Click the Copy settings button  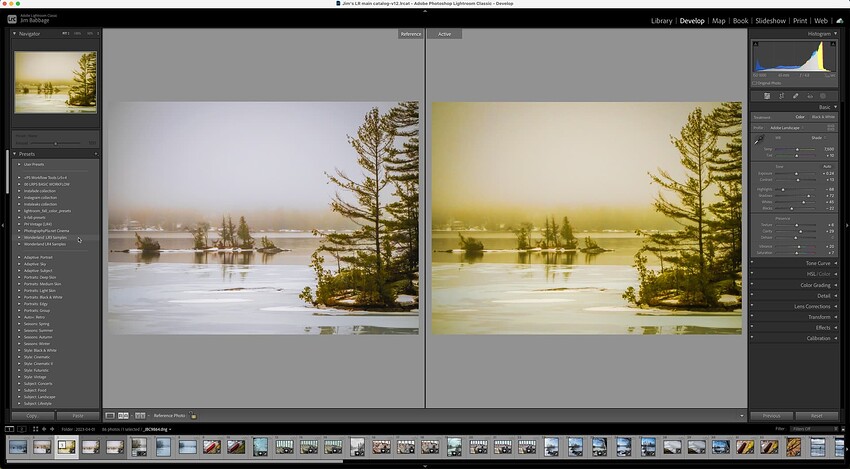coord(31,415)
